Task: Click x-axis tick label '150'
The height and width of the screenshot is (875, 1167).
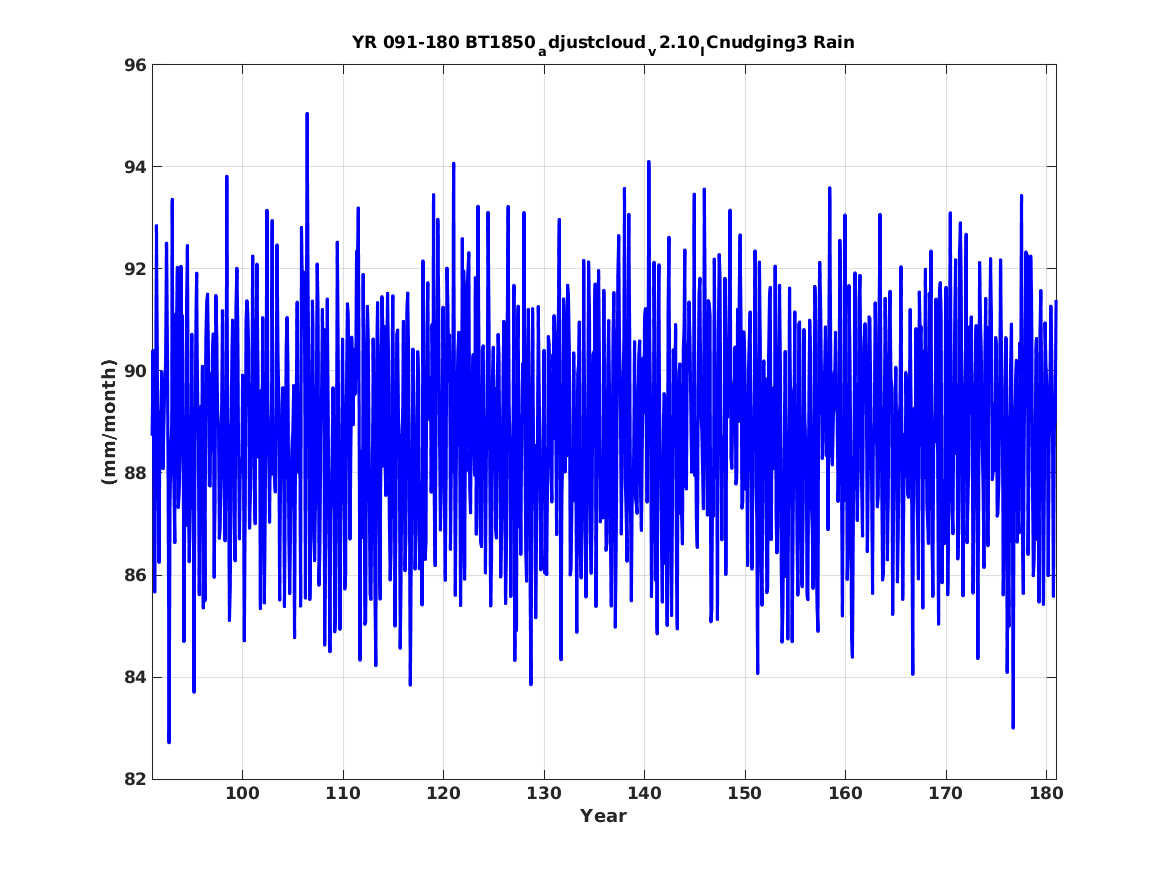Action: (x=744, y=793)
